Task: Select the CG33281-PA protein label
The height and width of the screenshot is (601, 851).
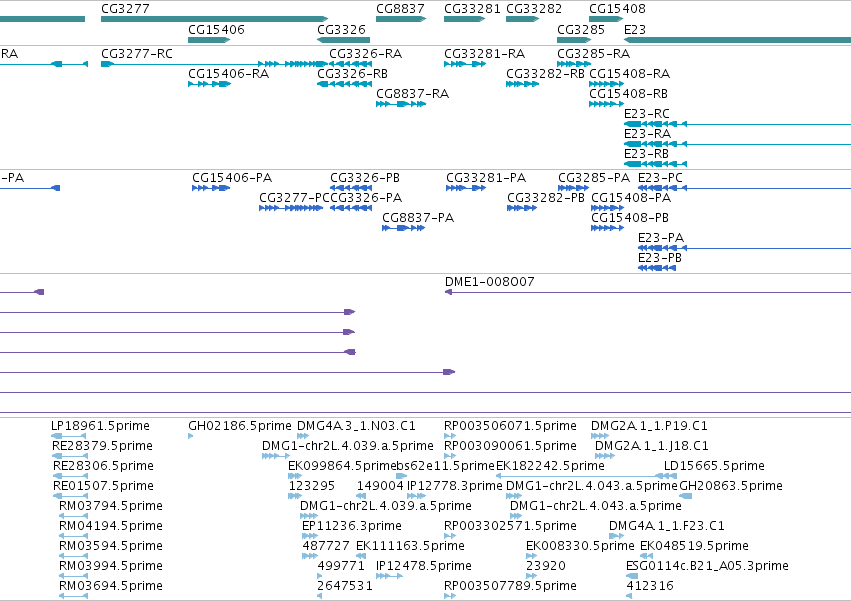Action: click(486, 178)
